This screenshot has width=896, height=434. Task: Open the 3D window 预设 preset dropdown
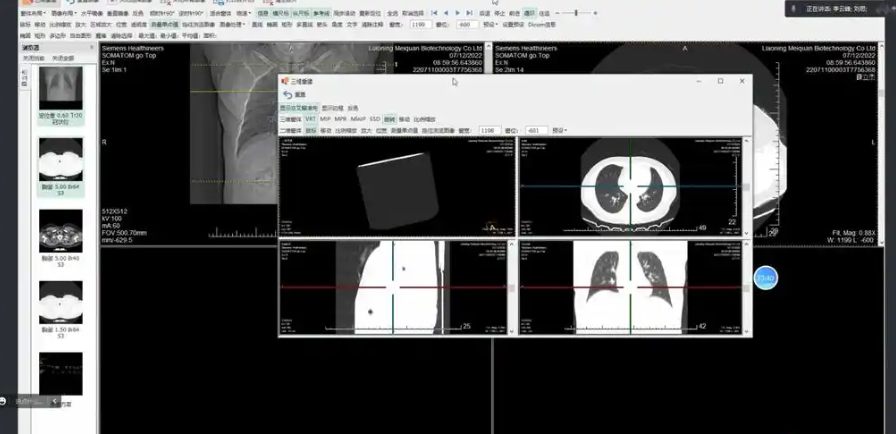[x=559, y=130]
